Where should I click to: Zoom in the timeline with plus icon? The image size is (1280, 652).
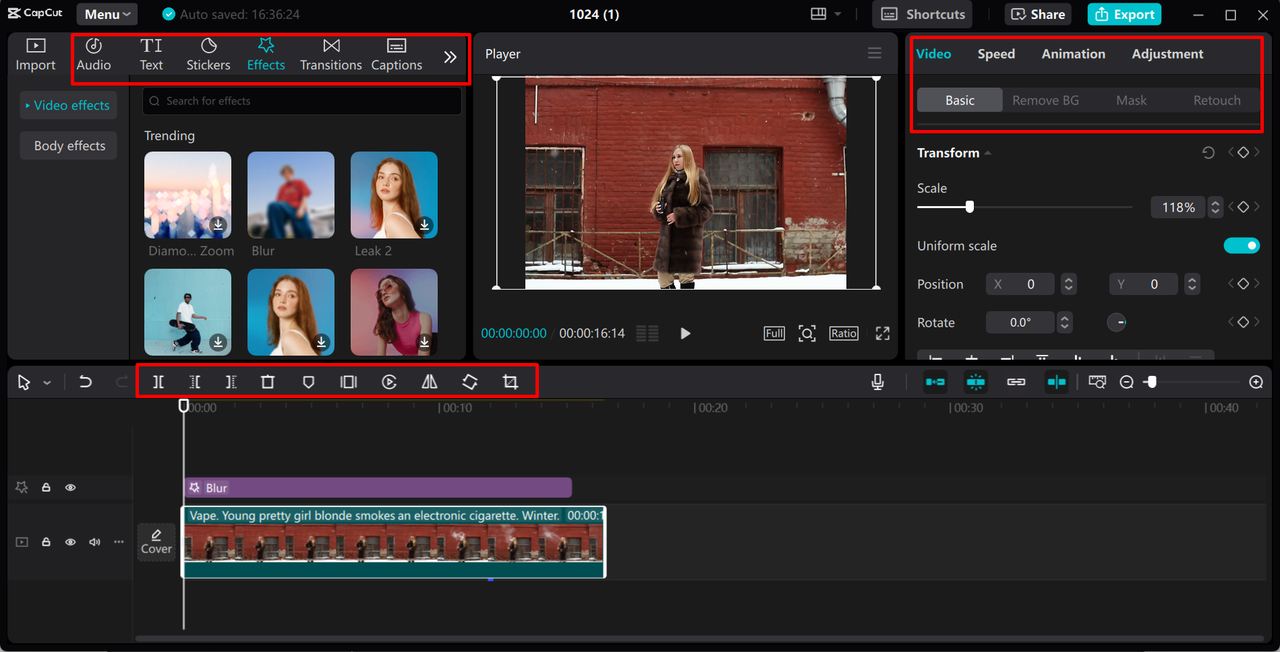[1256, 382]
